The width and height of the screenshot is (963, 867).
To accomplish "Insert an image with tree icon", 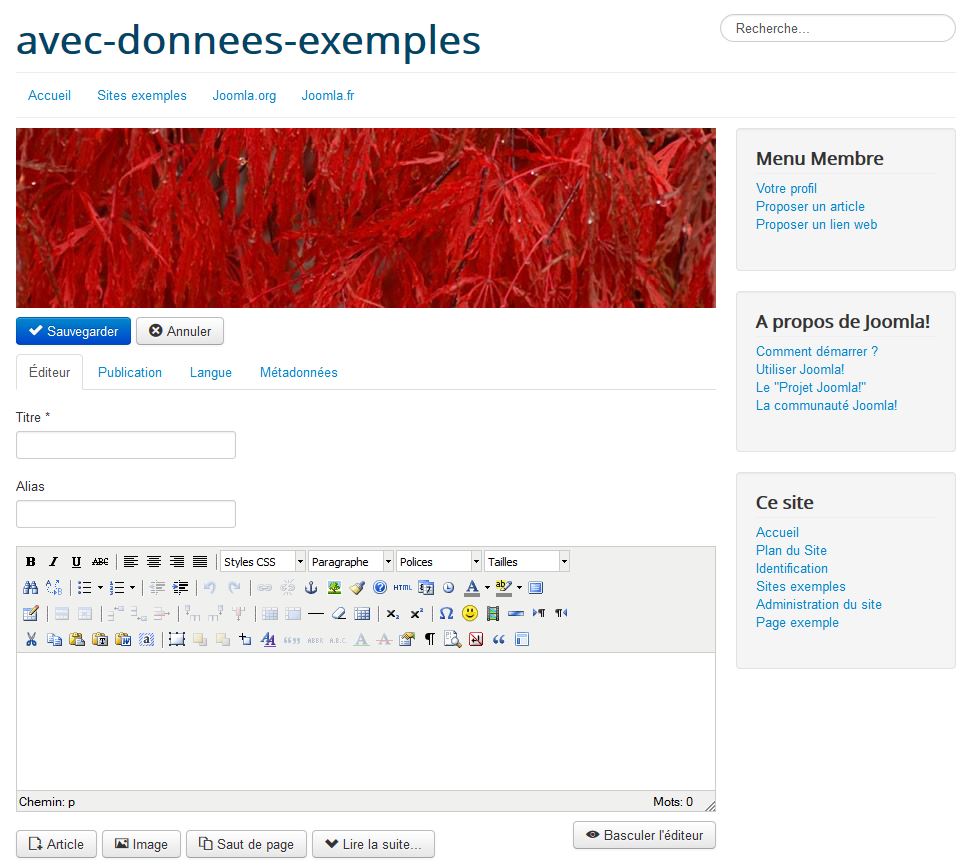I will coord(334,588).
